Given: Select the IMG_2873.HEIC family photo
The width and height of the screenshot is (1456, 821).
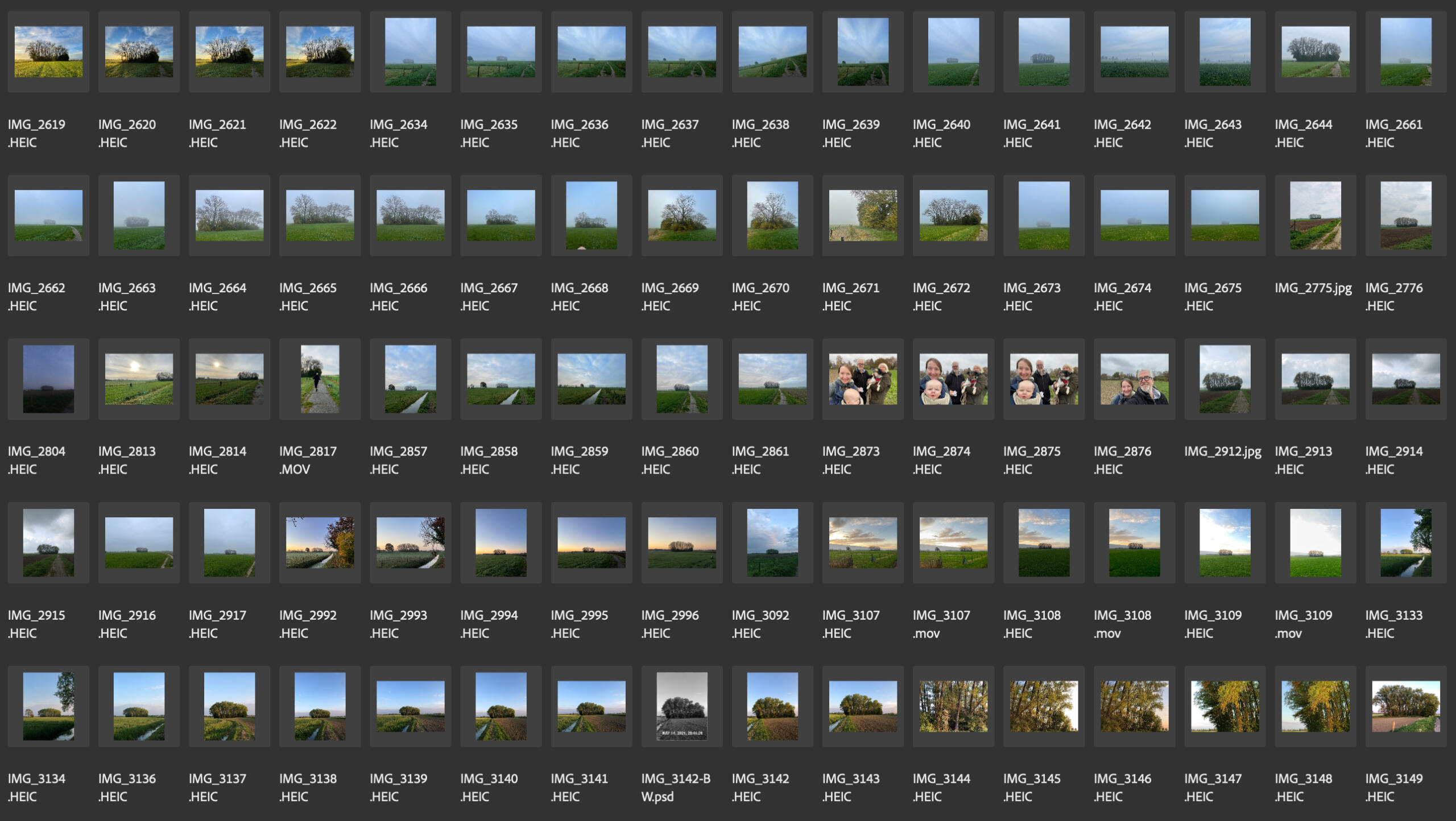Looking at the screenshot, I should 862,379.
